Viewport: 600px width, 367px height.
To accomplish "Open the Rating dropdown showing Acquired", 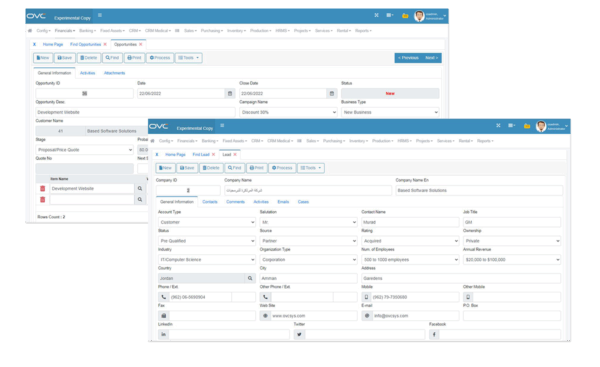I will (410, 241).
